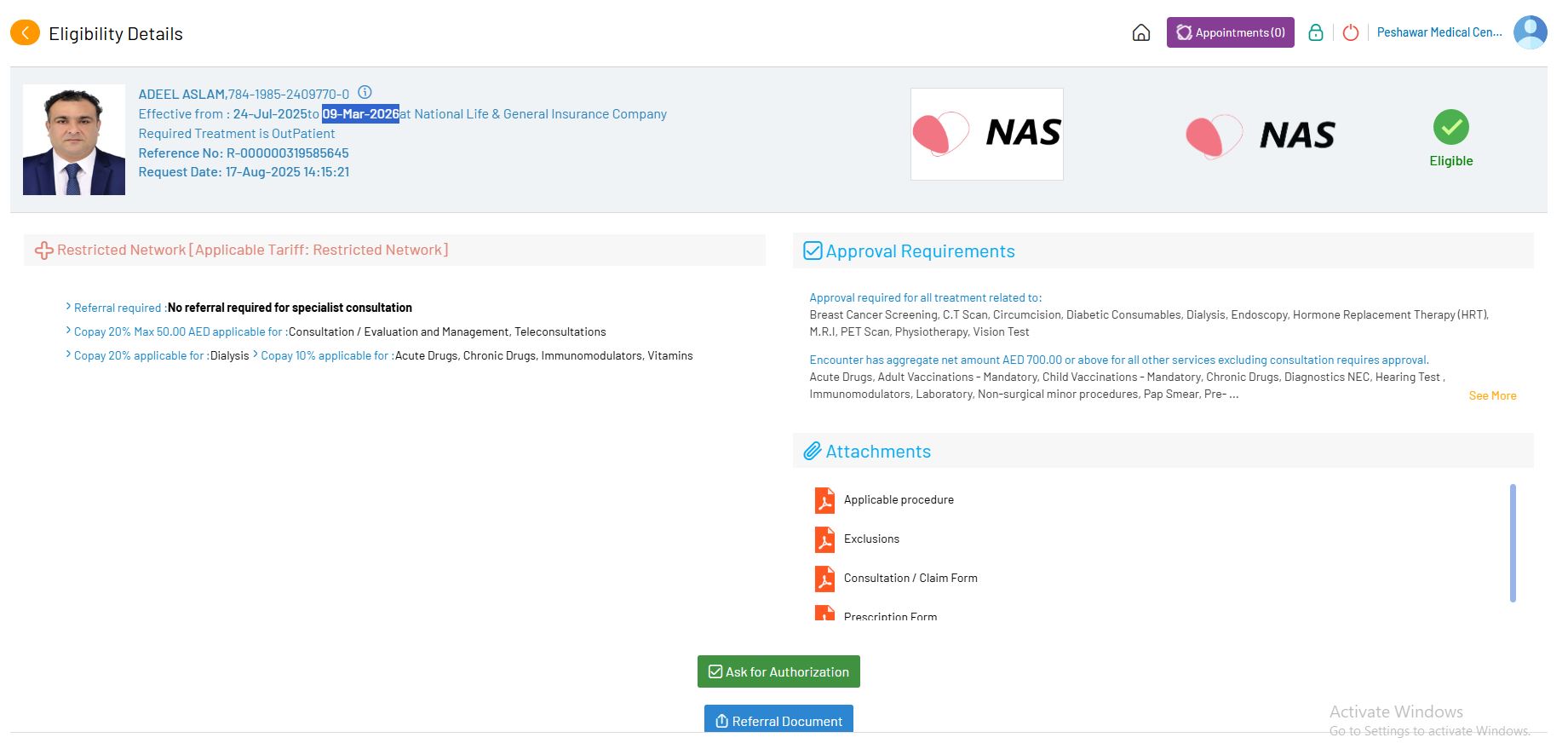Viewport: 1568px width, 749px height.
Task: Click Adeel Aslam's patient photo
Action: 74,140
